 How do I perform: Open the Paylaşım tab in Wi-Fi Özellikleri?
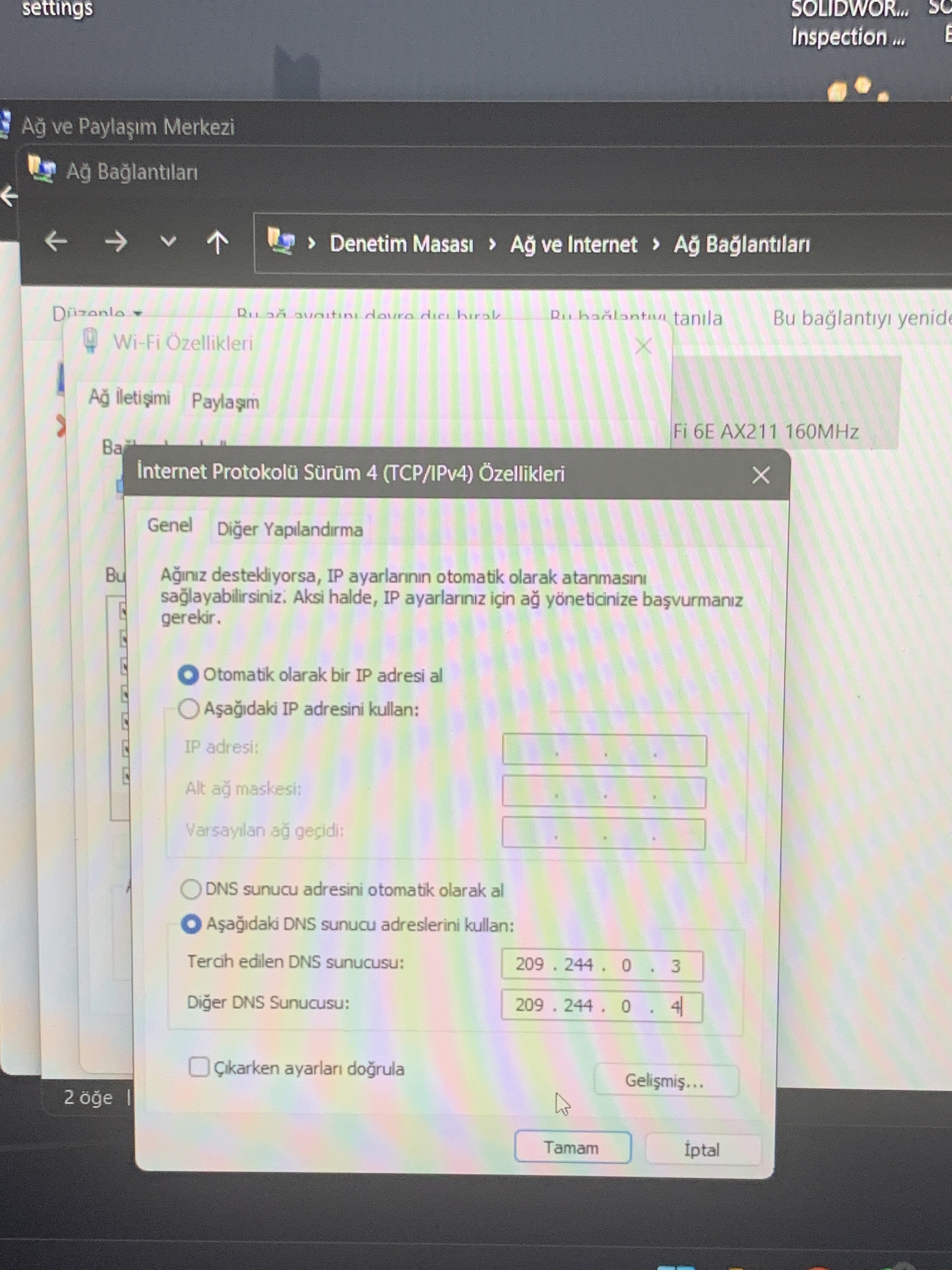(225, 401)
